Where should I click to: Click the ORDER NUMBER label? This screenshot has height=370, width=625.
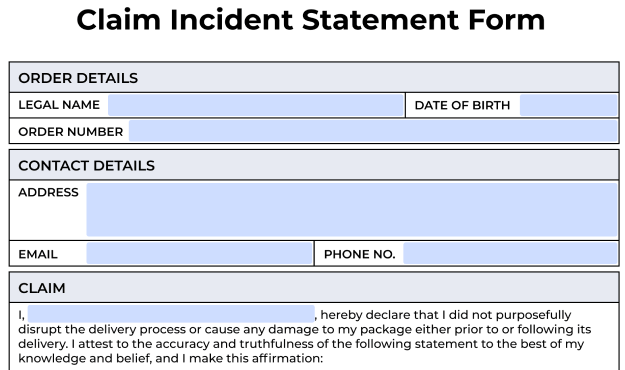(71, 132)
